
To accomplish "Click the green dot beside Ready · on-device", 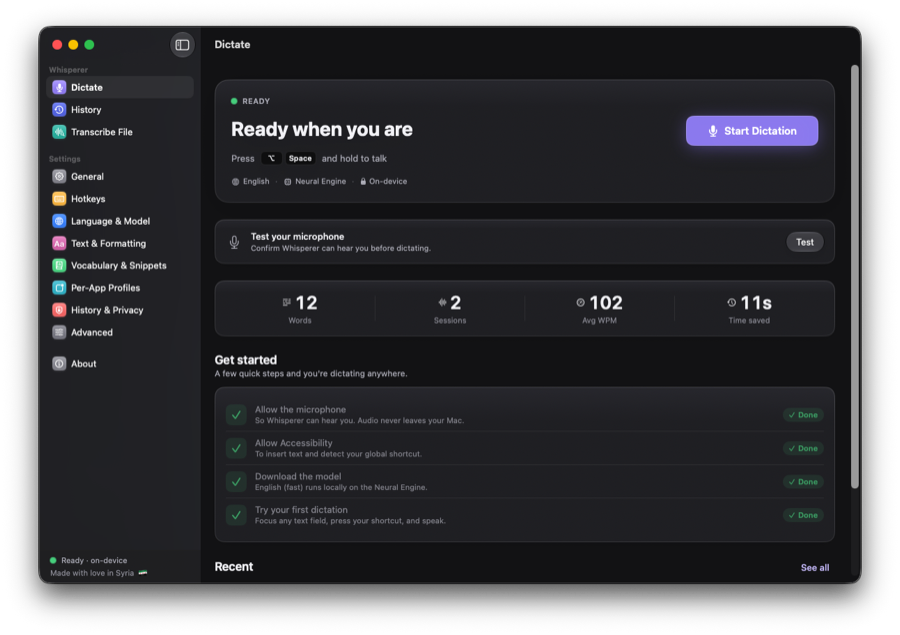I will point(53,560).
